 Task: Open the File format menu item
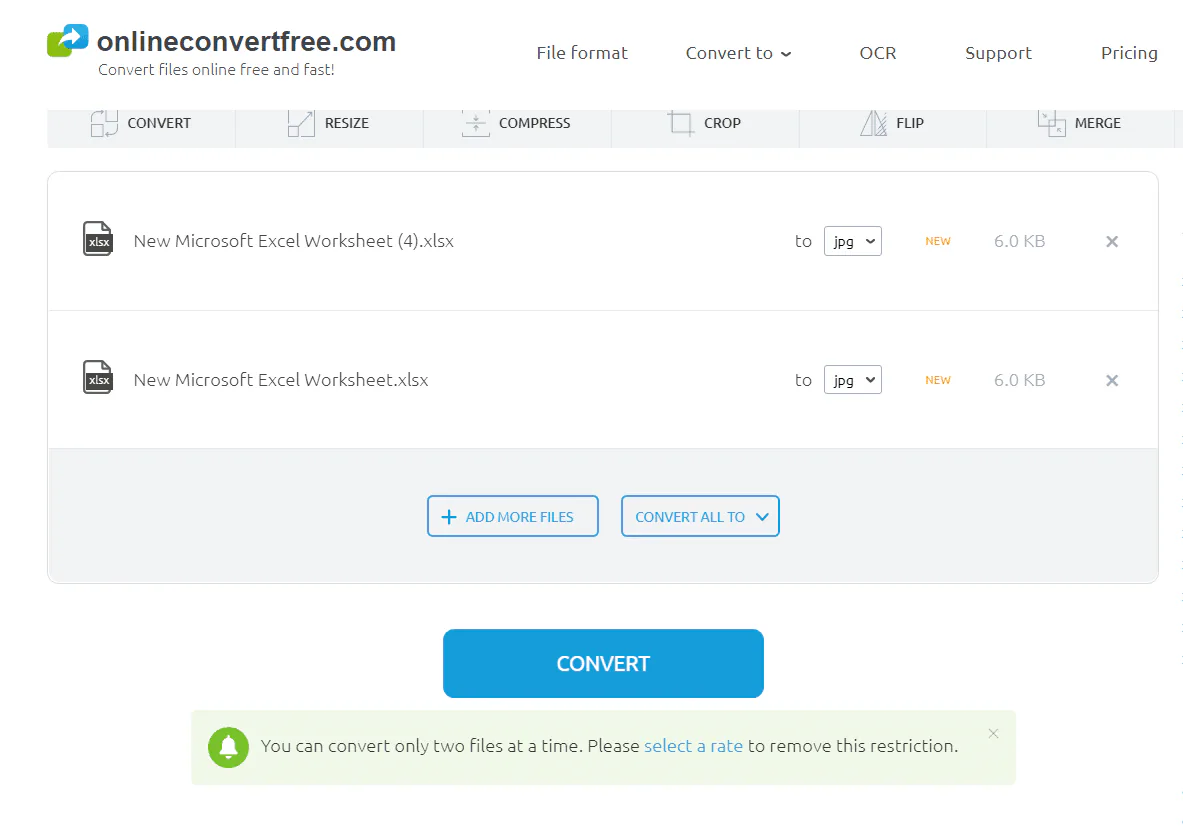pos(582,53)
